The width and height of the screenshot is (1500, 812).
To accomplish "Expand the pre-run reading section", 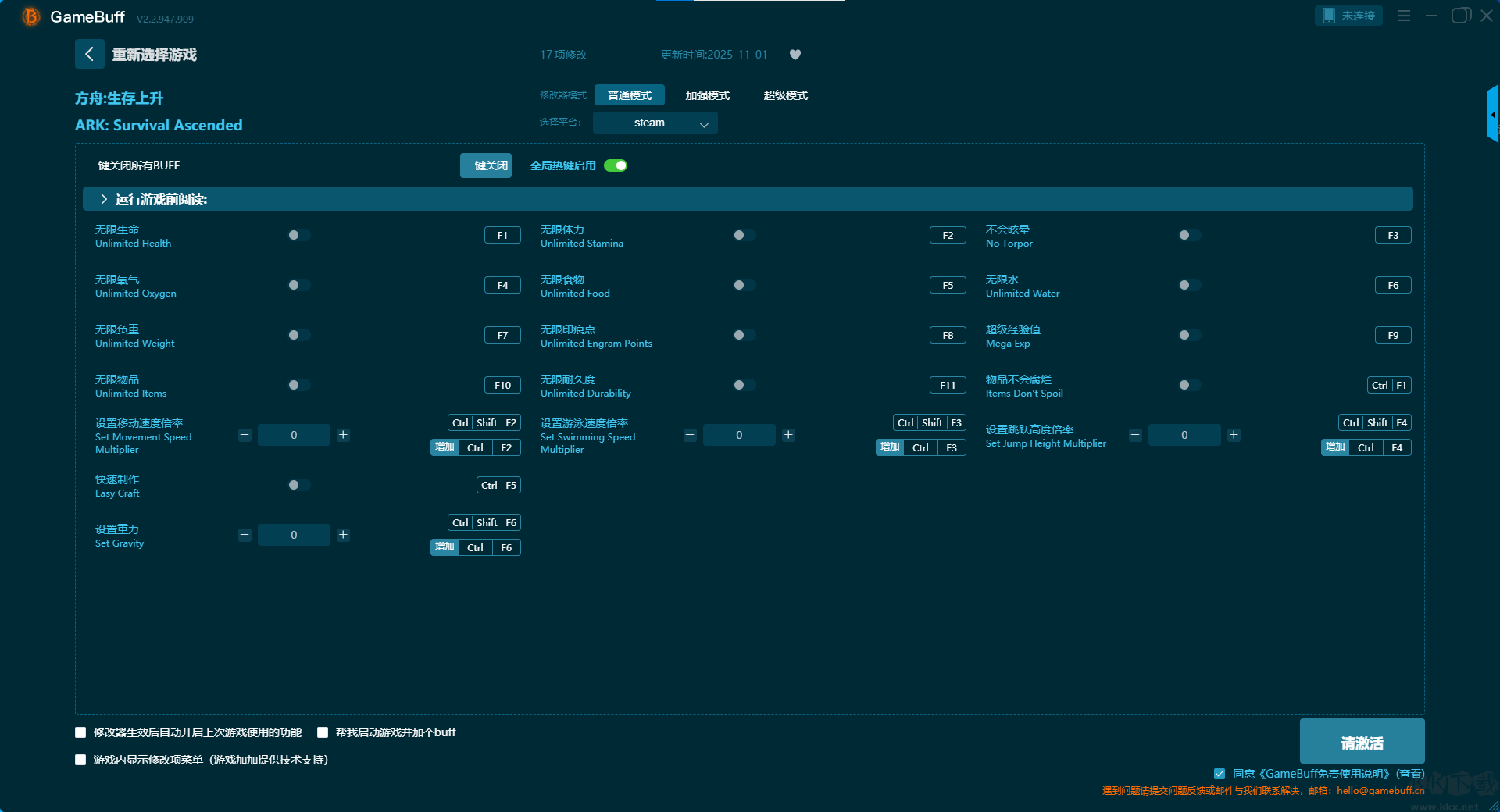I will pyautogui.click(x=104, y=199).
